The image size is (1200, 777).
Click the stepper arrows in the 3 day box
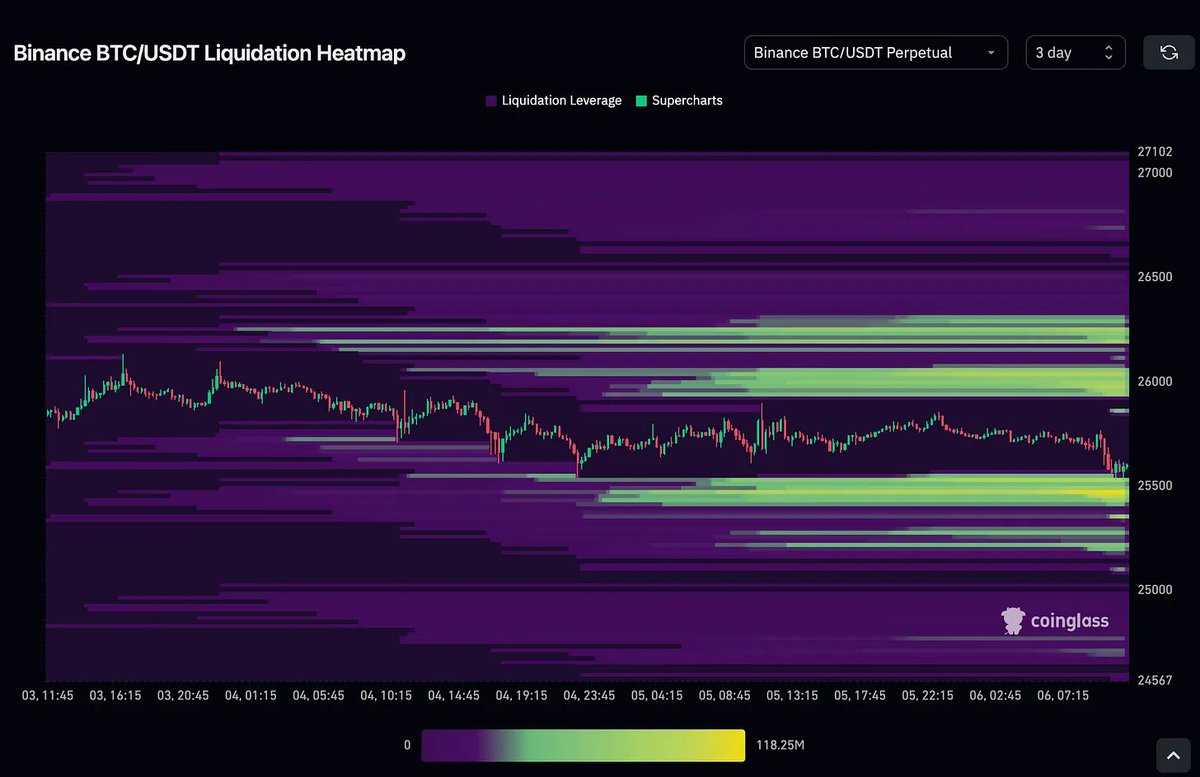pos(1108,53)
